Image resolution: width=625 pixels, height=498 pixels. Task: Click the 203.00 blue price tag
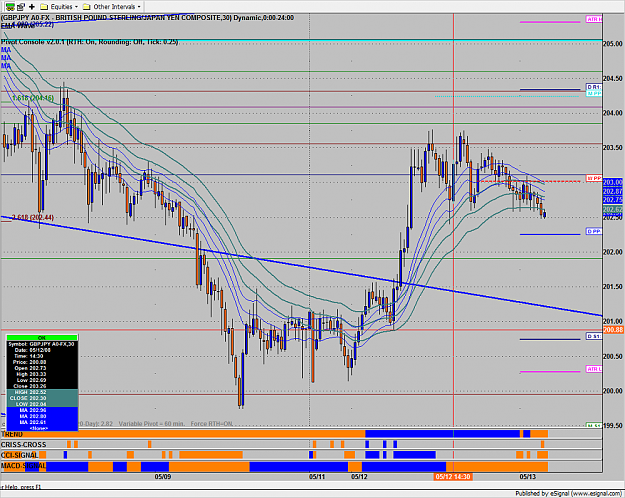tap(613, 182)
